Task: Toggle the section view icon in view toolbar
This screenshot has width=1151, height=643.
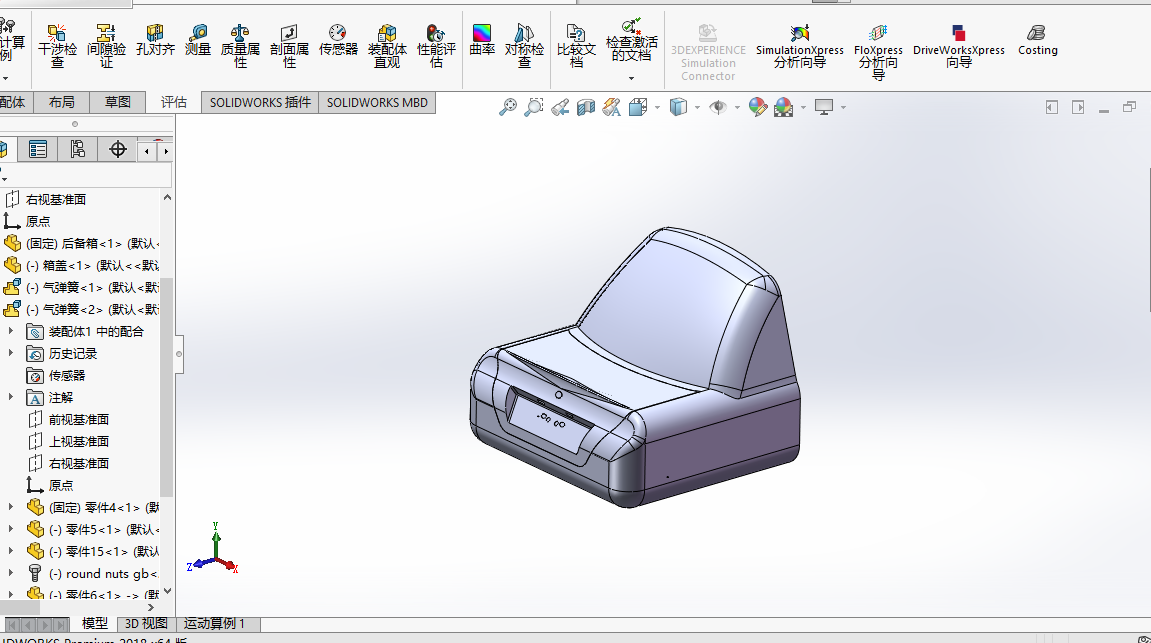Action: [x=586, y=107]
